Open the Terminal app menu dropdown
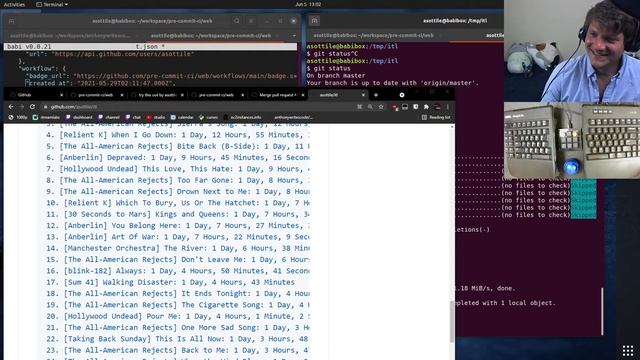640x360 pixels. (x=52, y=4)
